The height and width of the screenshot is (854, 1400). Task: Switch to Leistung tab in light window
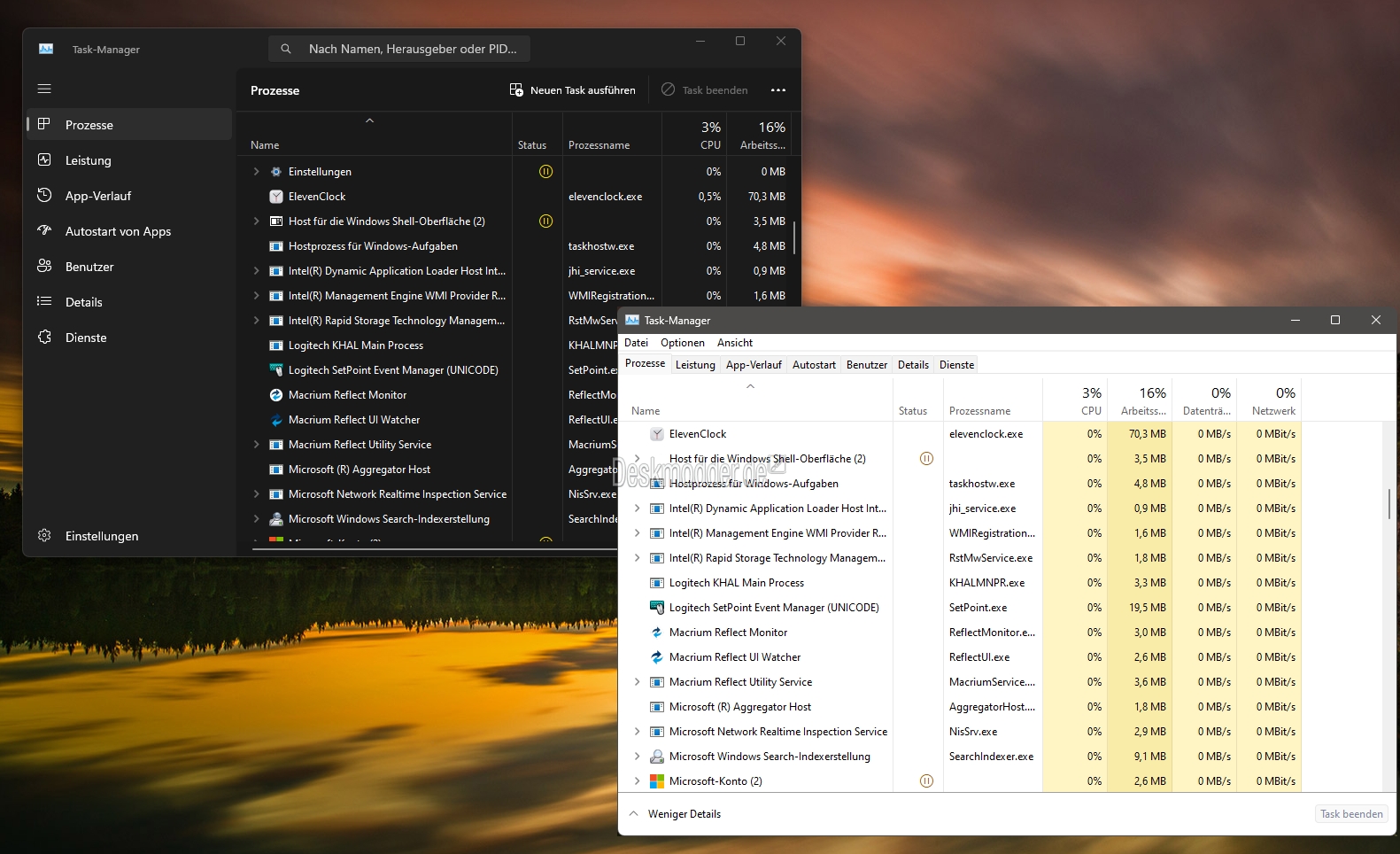695,365
